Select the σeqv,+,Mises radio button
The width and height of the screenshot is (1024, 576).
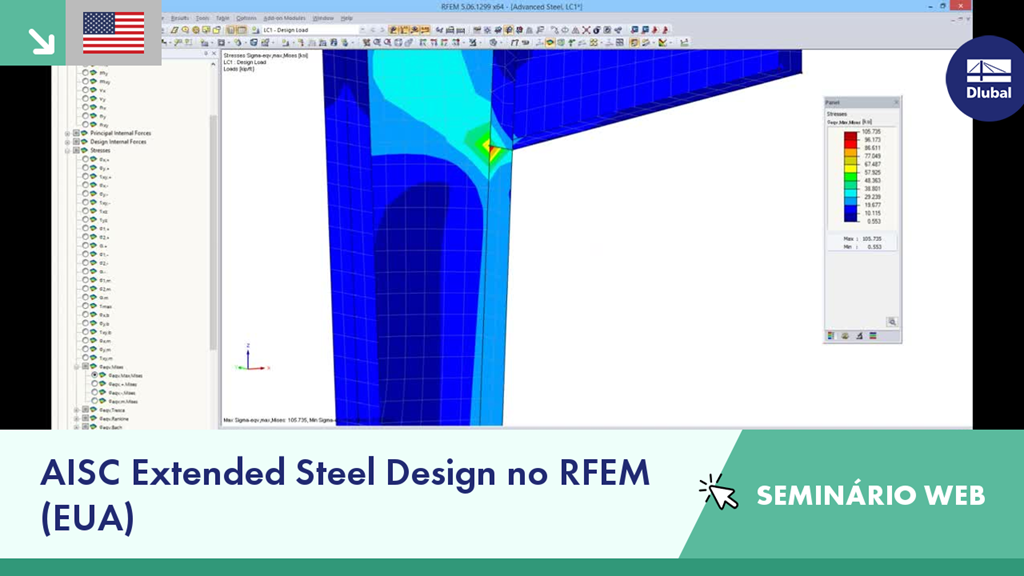pos(95,384)
